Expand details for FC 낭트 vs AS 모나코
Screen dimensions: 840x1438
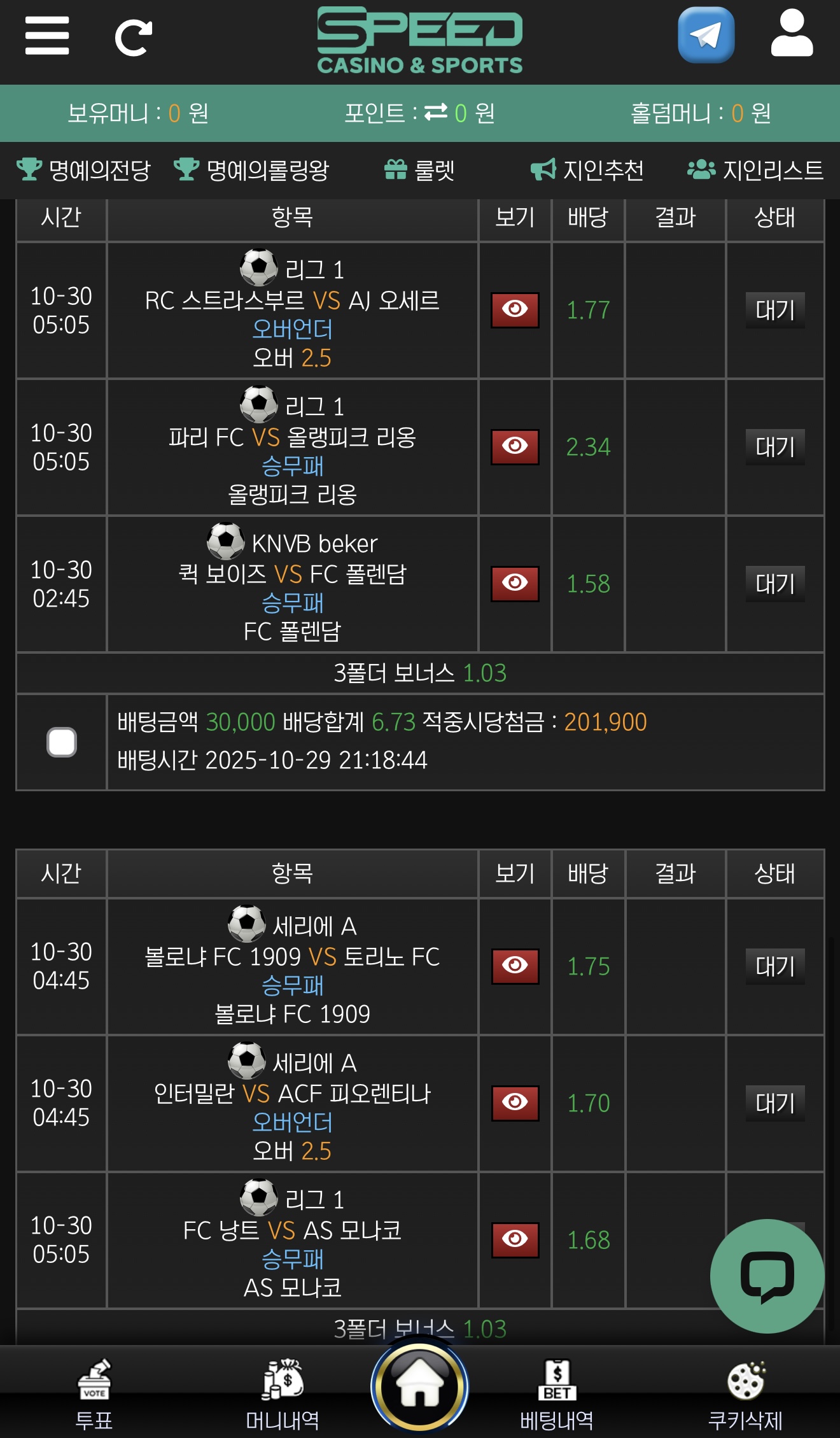pyautogui.click(x=514, y=1240)
